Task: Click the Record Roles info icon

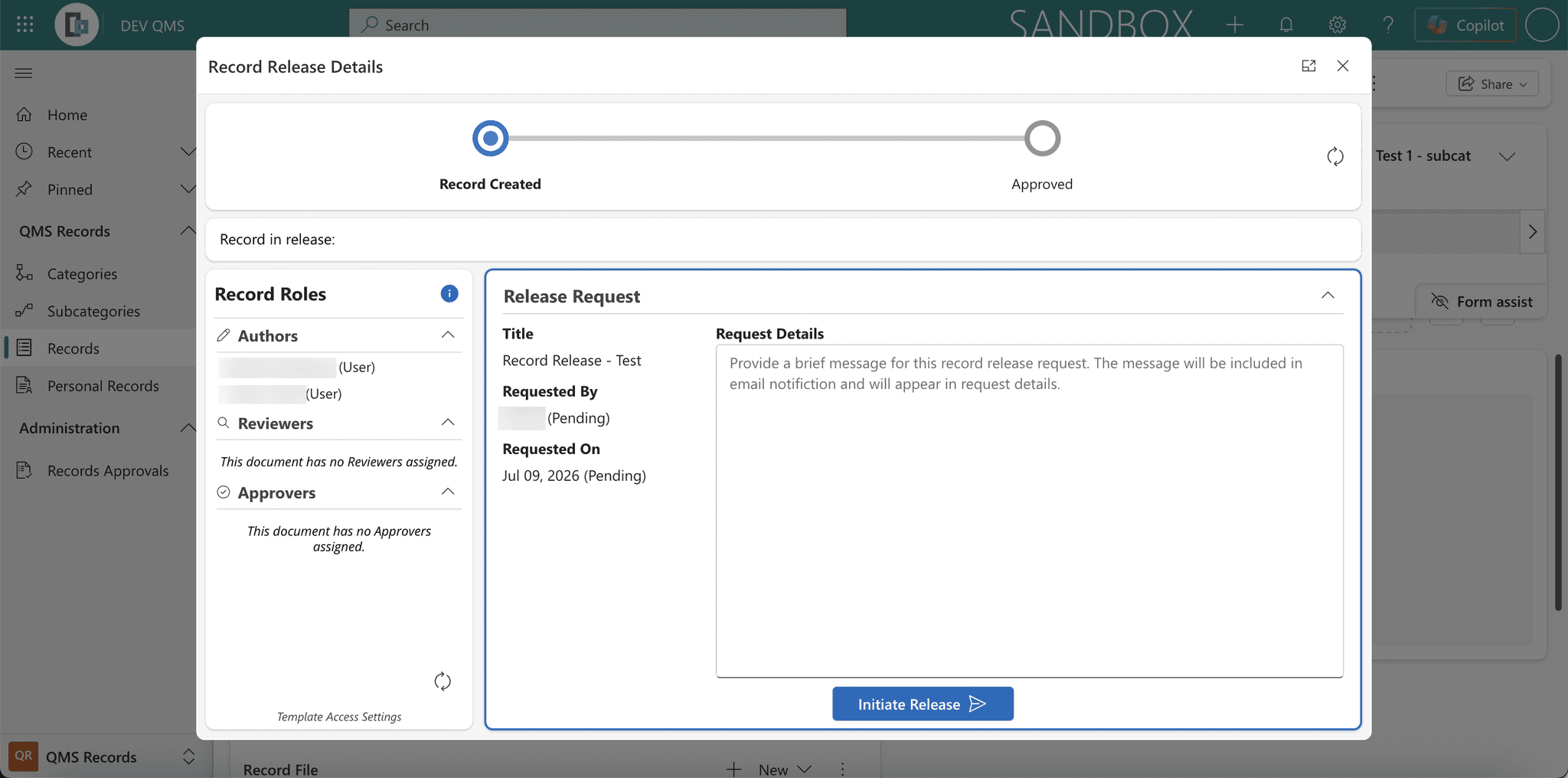Action: coord(449,293)
